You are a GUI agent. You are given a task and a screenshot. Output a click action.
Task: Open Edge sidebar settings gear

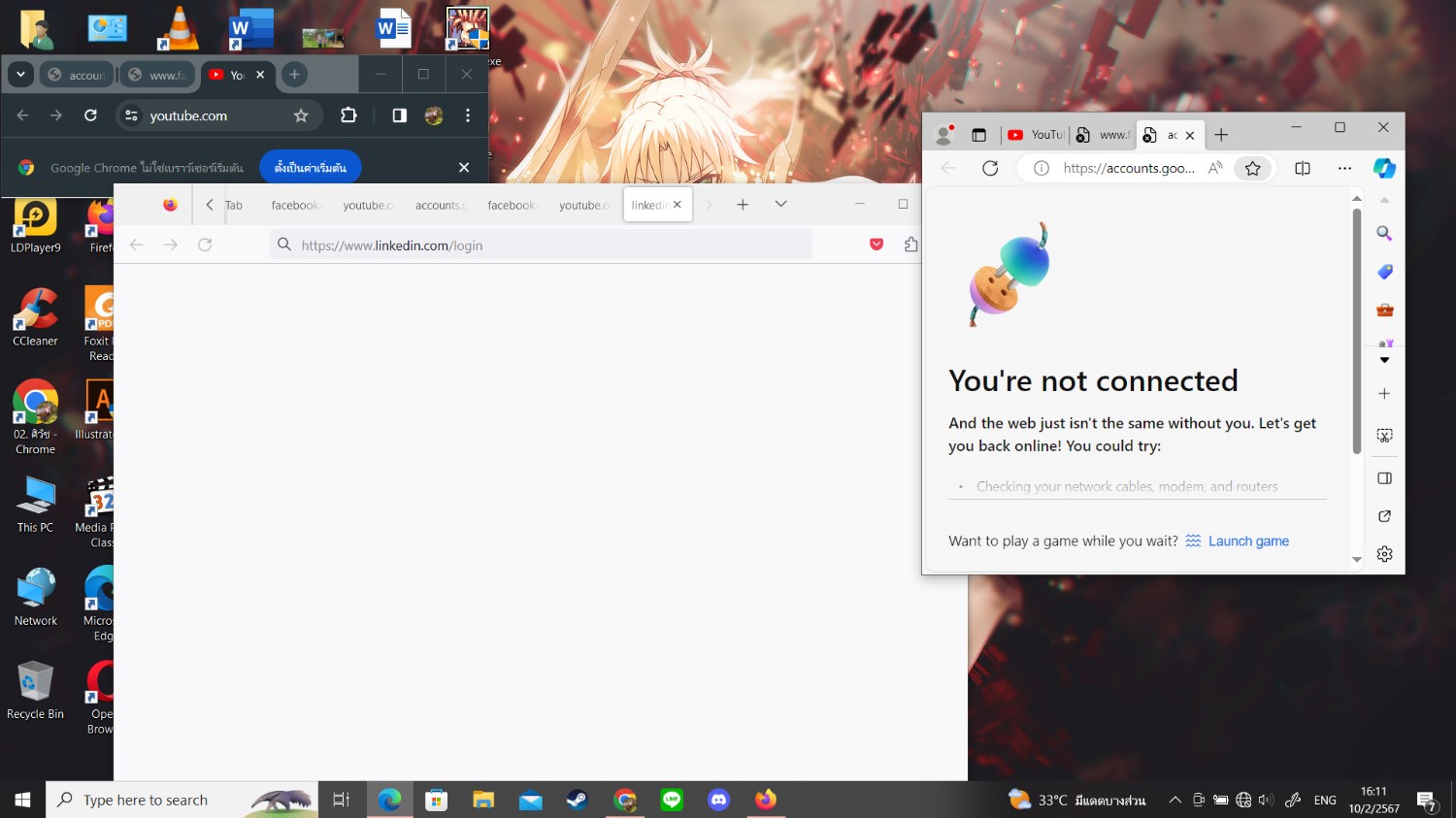pyautogui.click(x=1385, y=554)
